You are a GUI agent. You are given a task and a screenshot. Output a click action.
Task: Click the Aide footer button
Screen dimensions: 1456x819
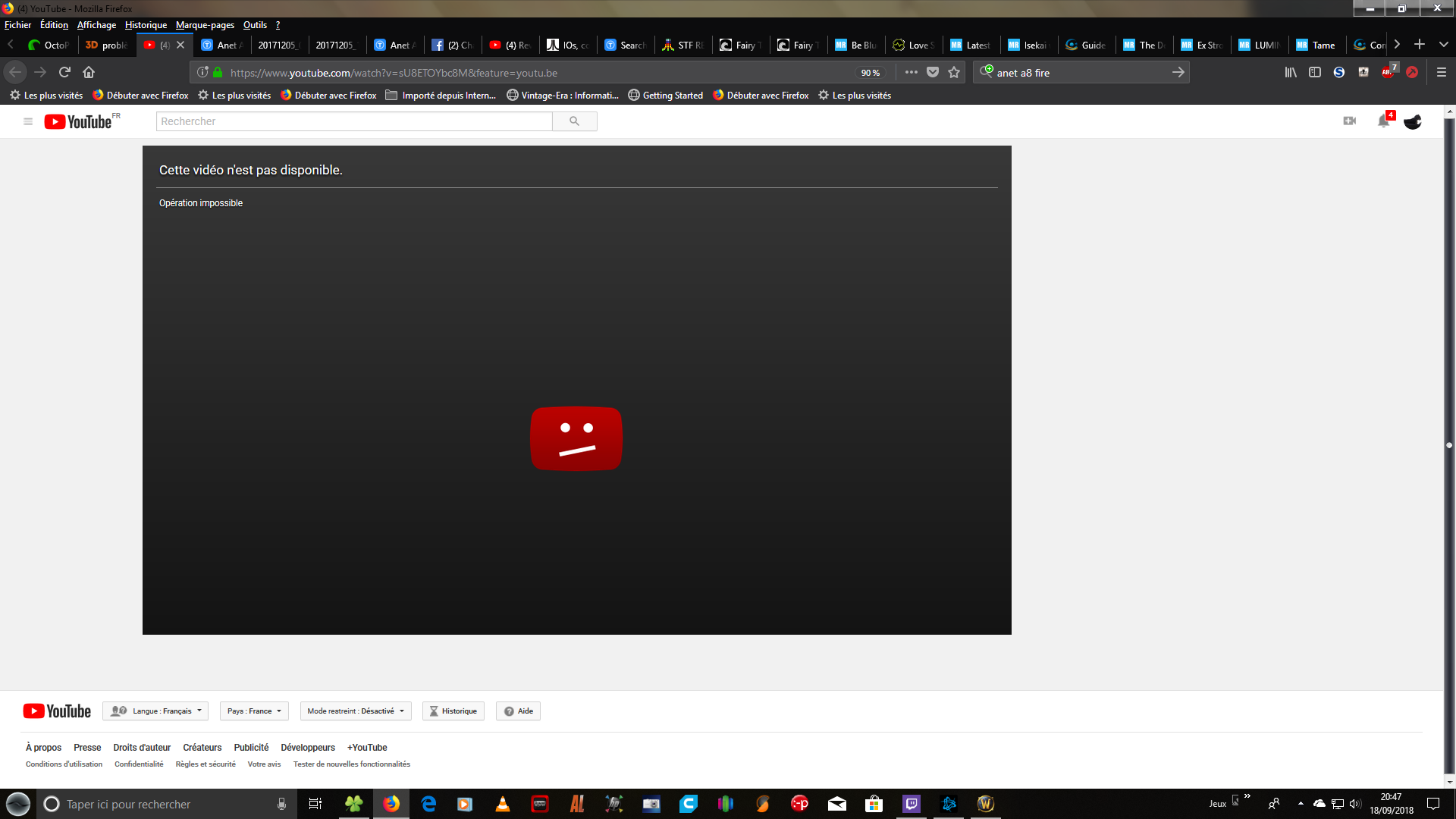click(x=519, y=711)
